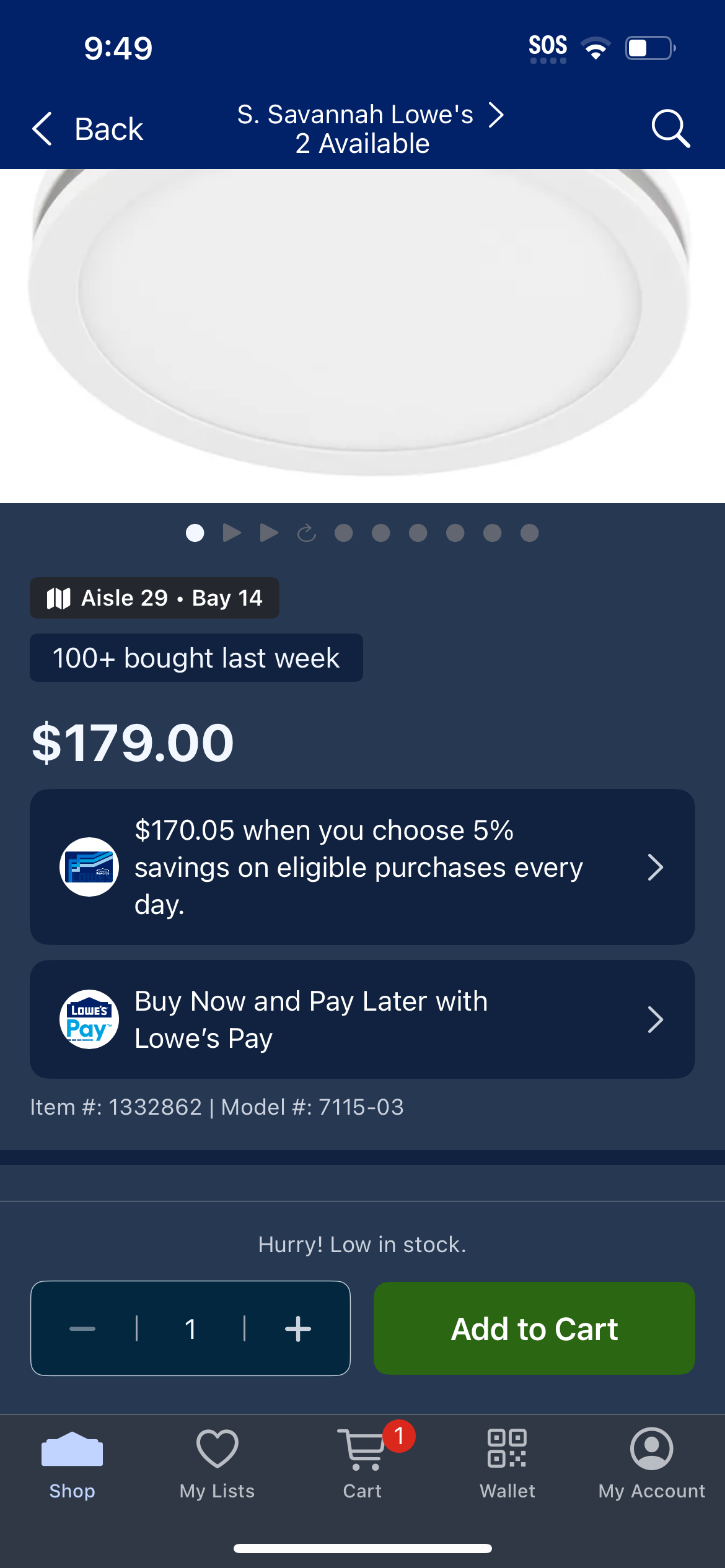Select the last image carousel dot
Screen dimensions: 725x1568
[x=529, y=533]
